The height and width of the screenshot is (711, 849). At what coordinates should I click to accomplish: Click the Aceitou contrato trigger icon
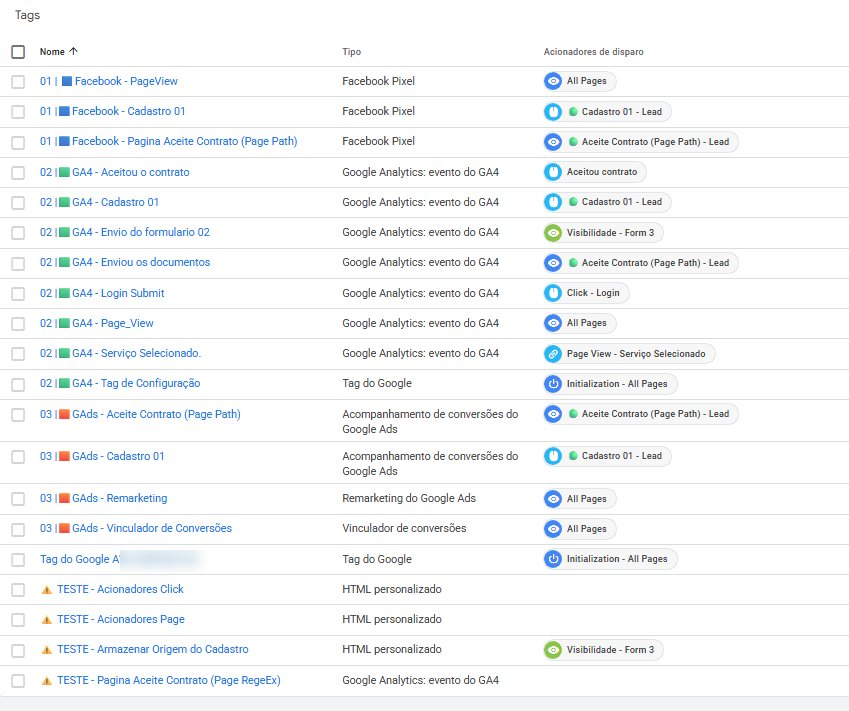[553, 172]
